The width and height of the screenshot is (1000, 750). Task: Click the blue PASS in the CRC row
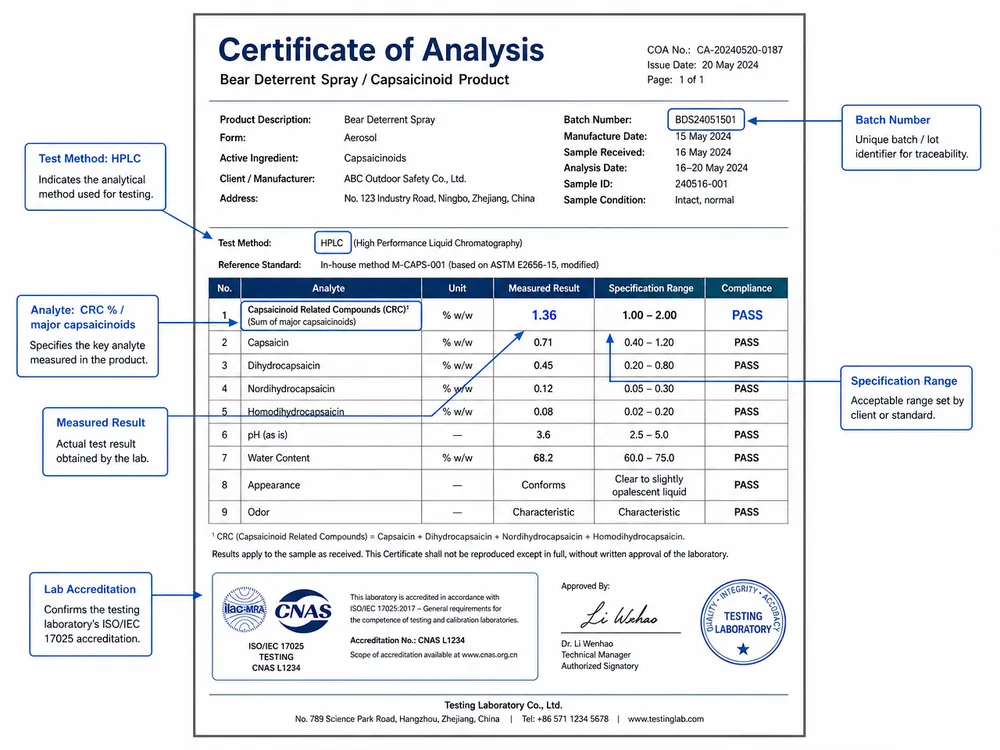click(747, 315)
